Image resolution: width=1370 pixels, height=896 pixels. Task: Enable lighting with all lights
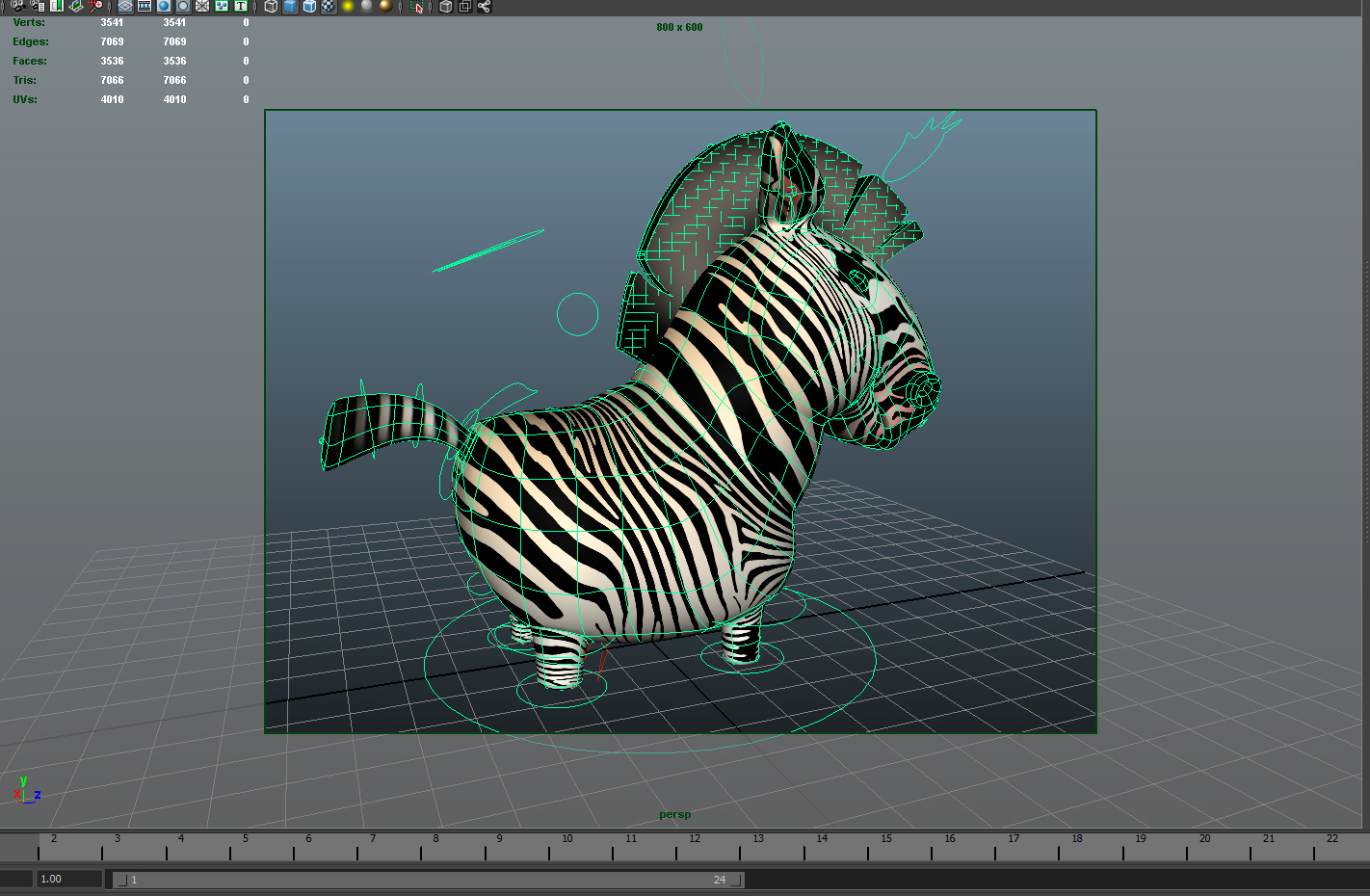(x=346, y=6)
